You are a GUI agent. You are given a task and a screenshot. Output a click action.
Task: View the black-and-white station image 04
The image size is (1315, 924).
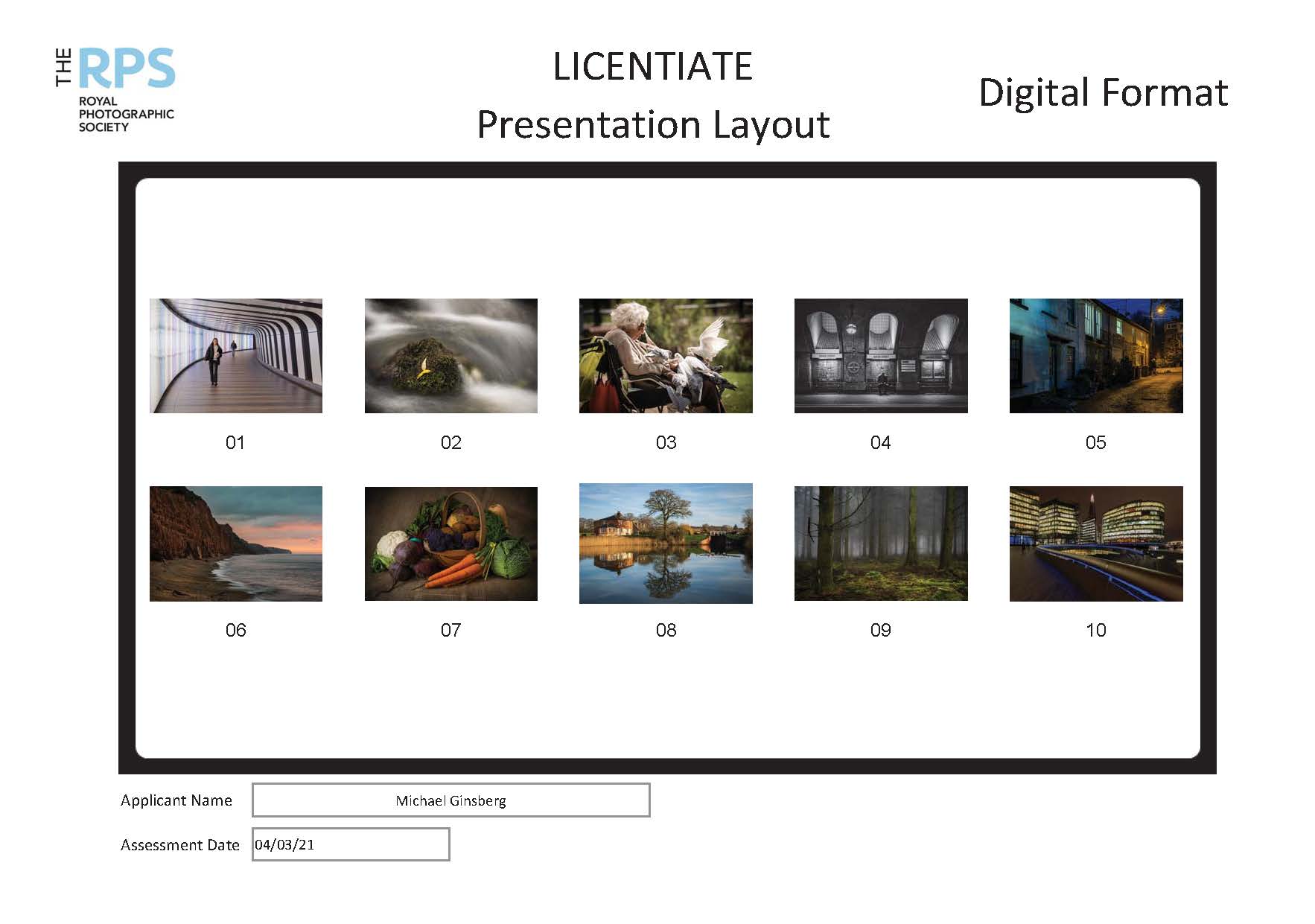(x=881, y=356)
